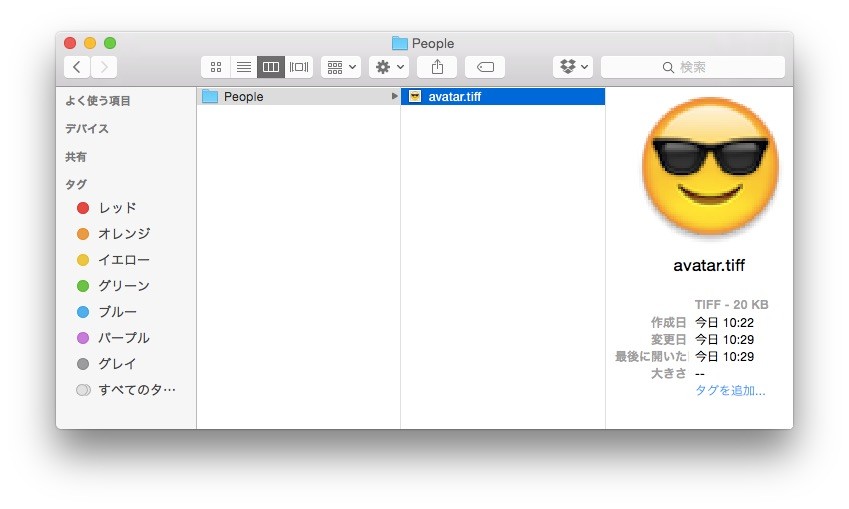Select the イエロー tag
The height and width of the screenshot is (509, 849).
(126, 260)
